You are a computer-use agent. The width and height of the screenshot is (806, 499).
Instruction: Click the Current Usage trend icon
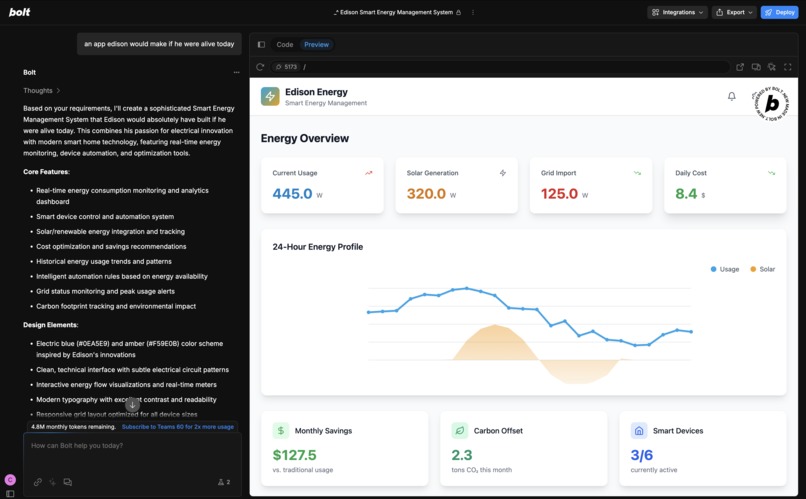point(369,173)
